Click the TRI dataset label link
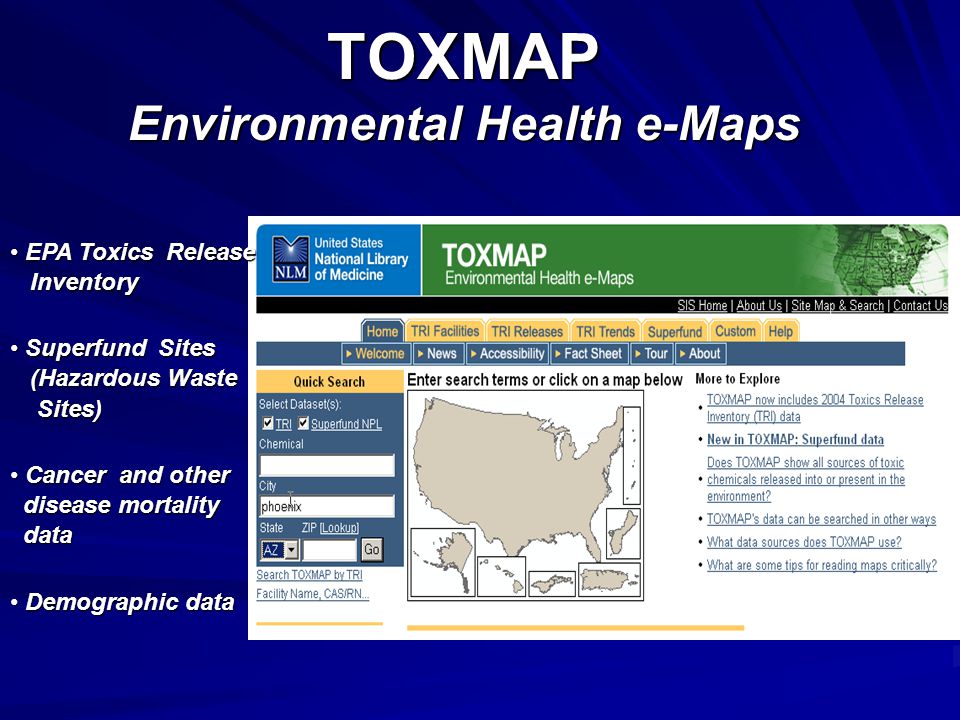This screenshot has width=960, height=720. tap(283, 424)
